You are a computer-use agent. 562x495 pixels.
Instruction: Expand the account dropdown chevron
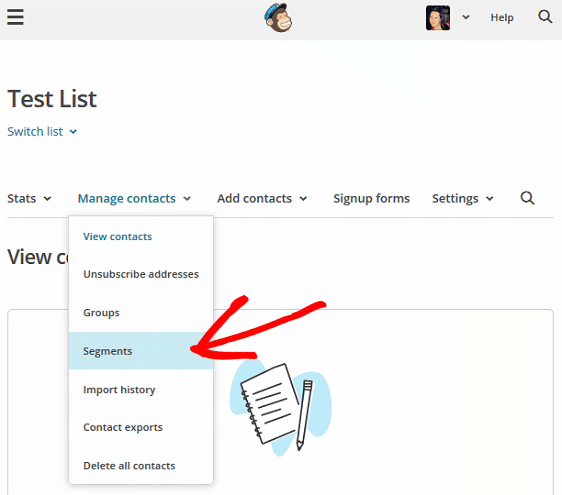point(466,17)
